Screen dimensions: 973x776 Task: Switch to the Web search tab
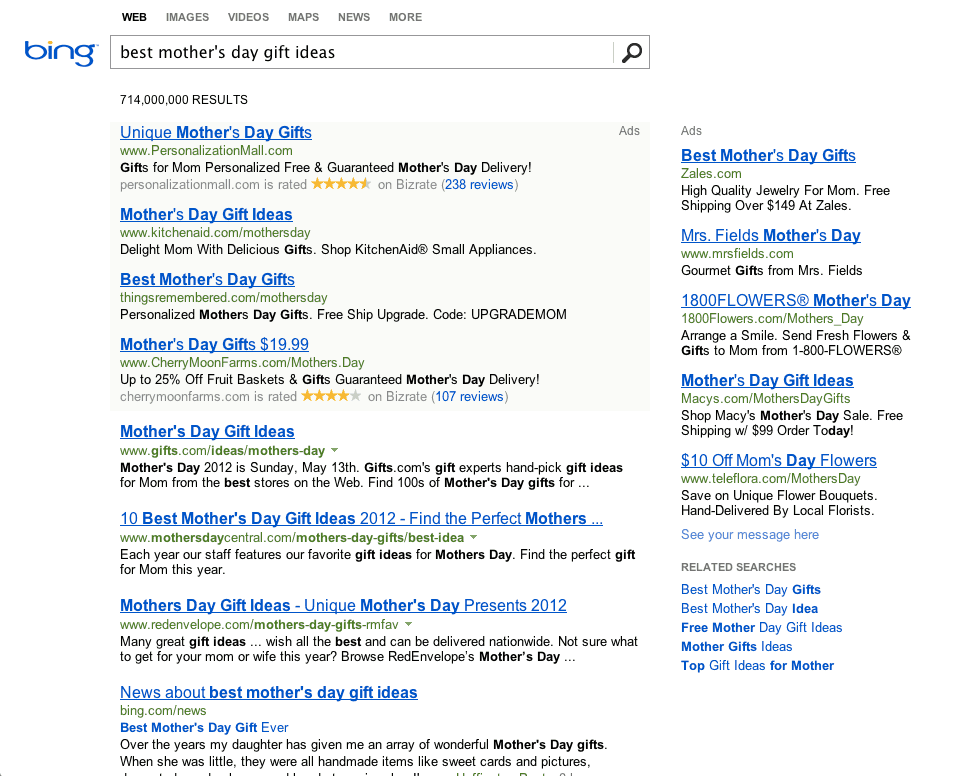pos(134,17)
